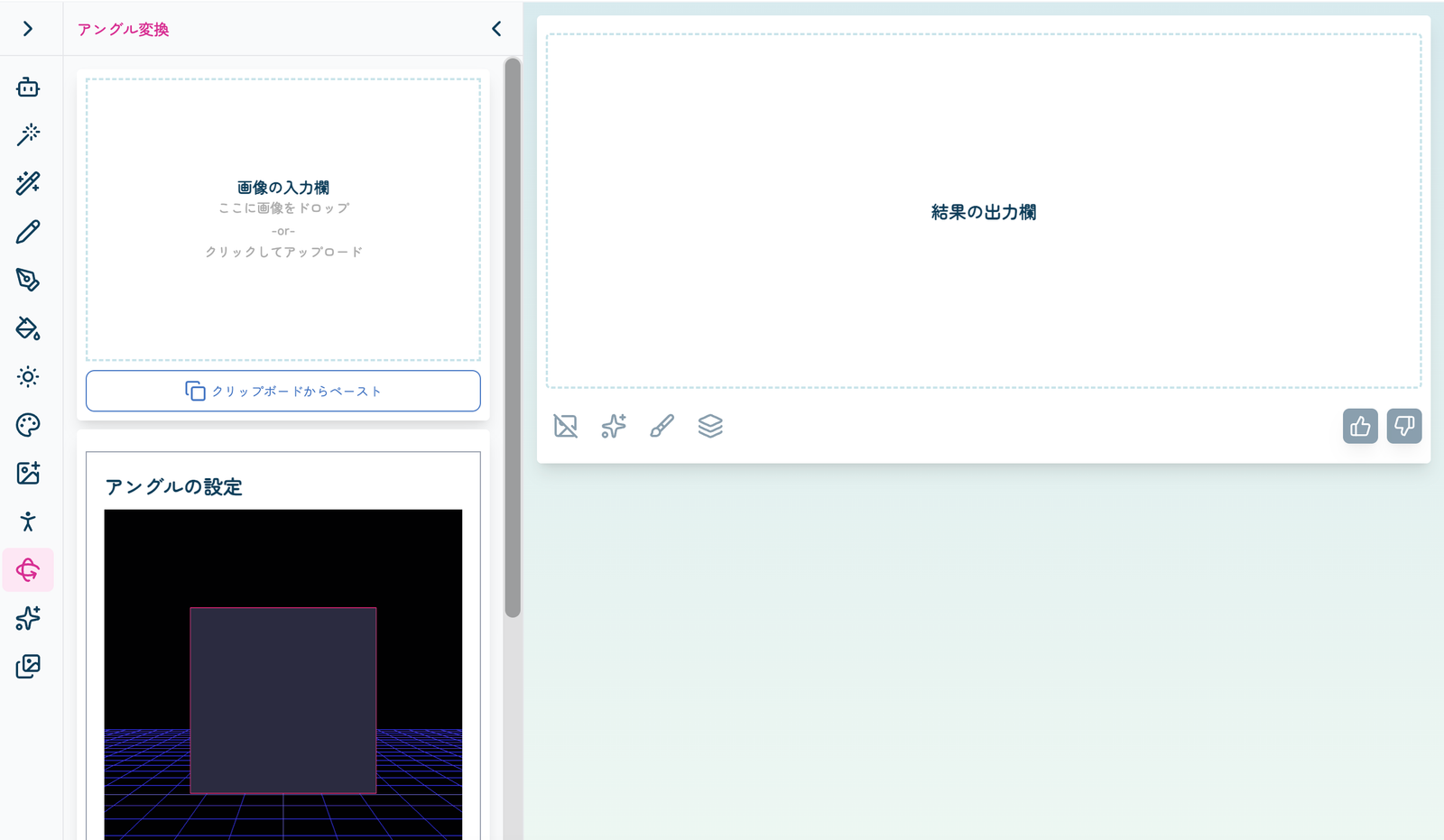Open the image add tool
1444x840 pixels.
pyautogui.click(x=28, y=474)
